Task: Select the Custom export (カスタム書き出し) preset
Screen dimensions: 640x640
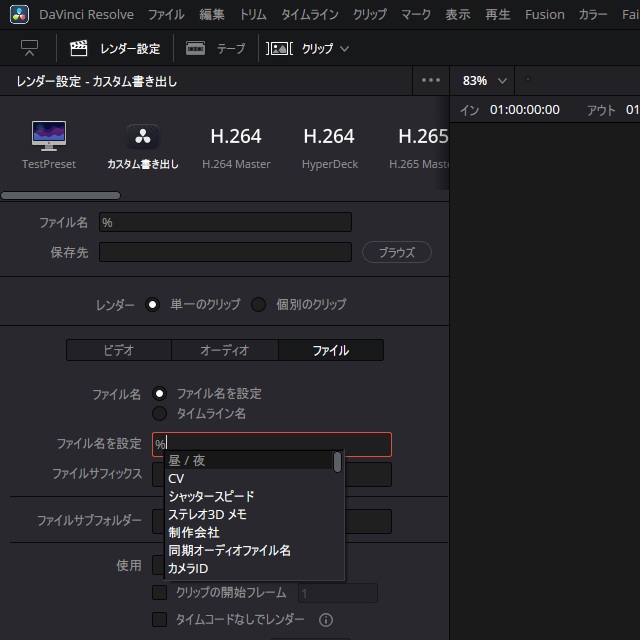Action: point(142,144)
